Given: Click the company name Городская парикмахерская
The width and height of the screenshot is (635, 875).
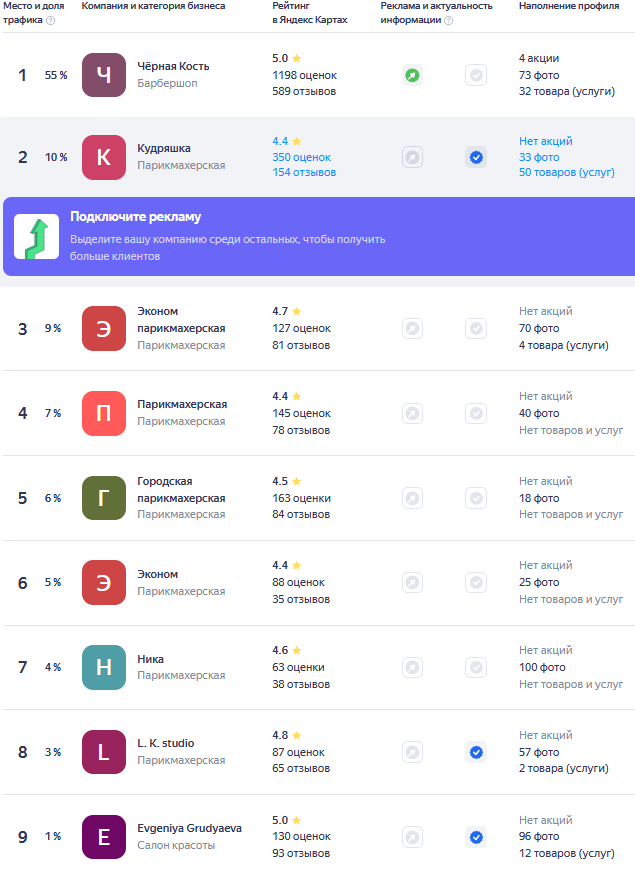Looking at the screenshot, I should [x=181, y=489].
